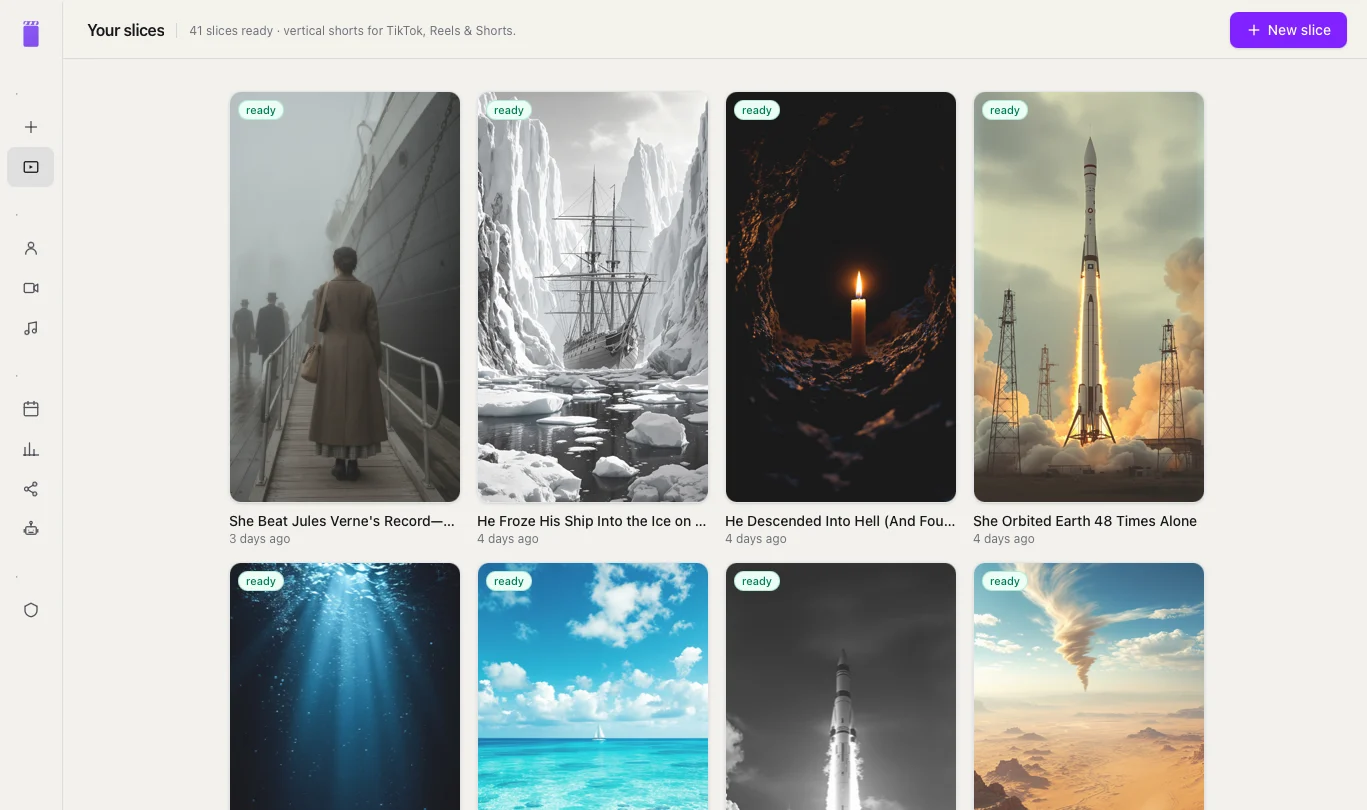Open the person profile sidebar icon

[x=31, y=248]
